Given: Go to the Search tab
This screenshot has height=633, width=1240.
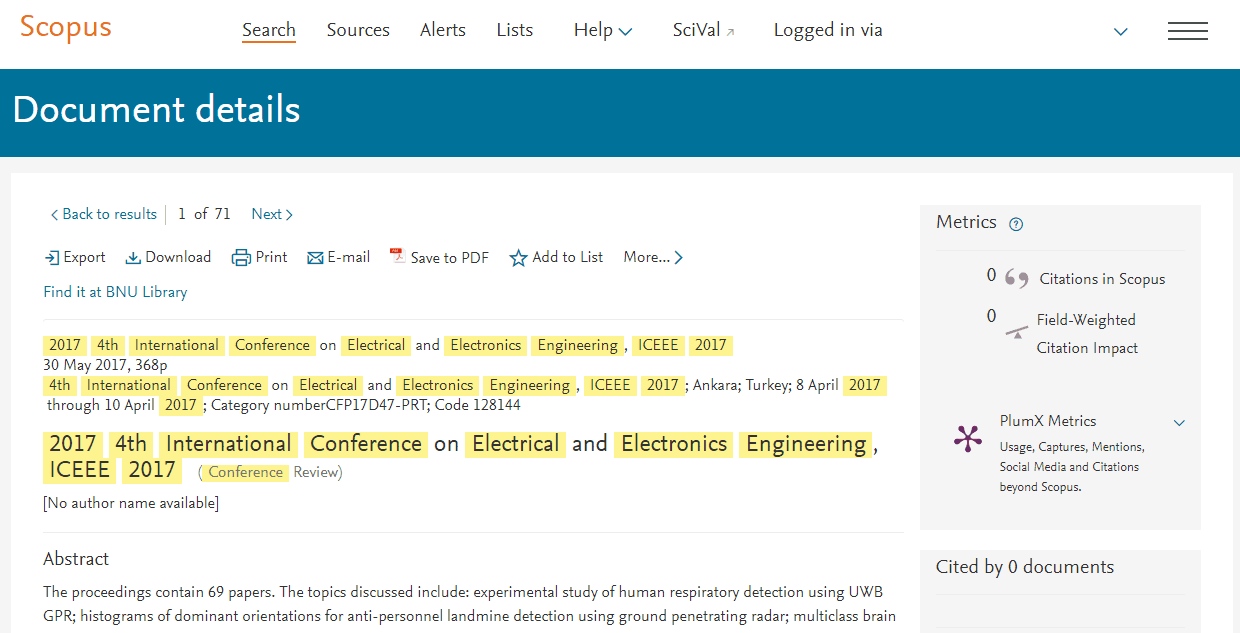Looking at the screenshot, I should [269, 30].
